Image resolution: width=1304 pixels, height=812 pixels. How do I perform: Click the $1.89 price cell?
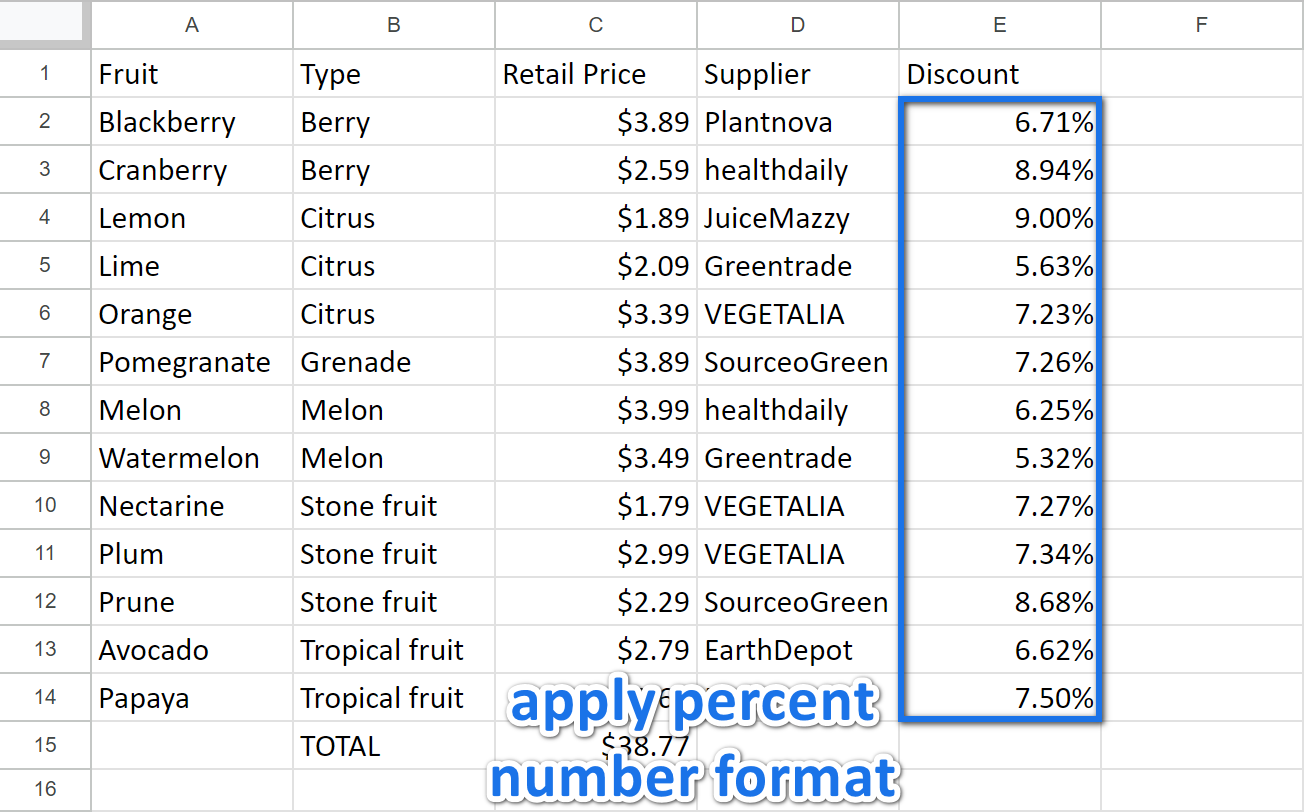pos(596,218)
